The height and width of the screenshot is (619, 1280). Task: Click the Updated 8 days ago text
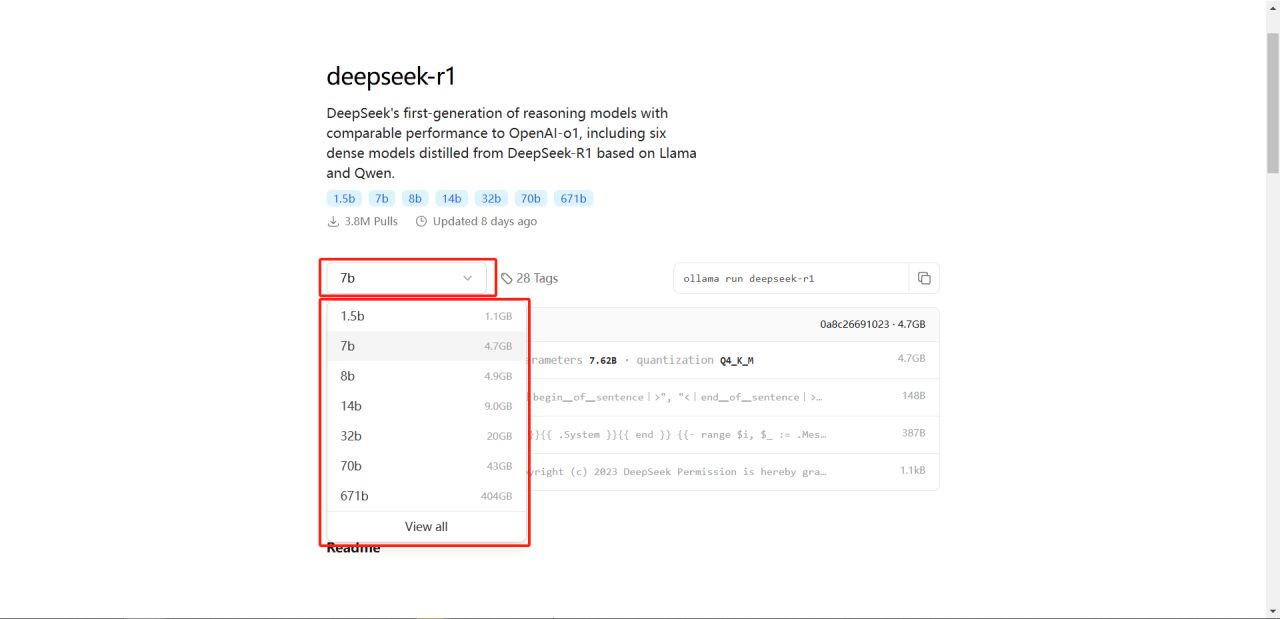[476, 221]
